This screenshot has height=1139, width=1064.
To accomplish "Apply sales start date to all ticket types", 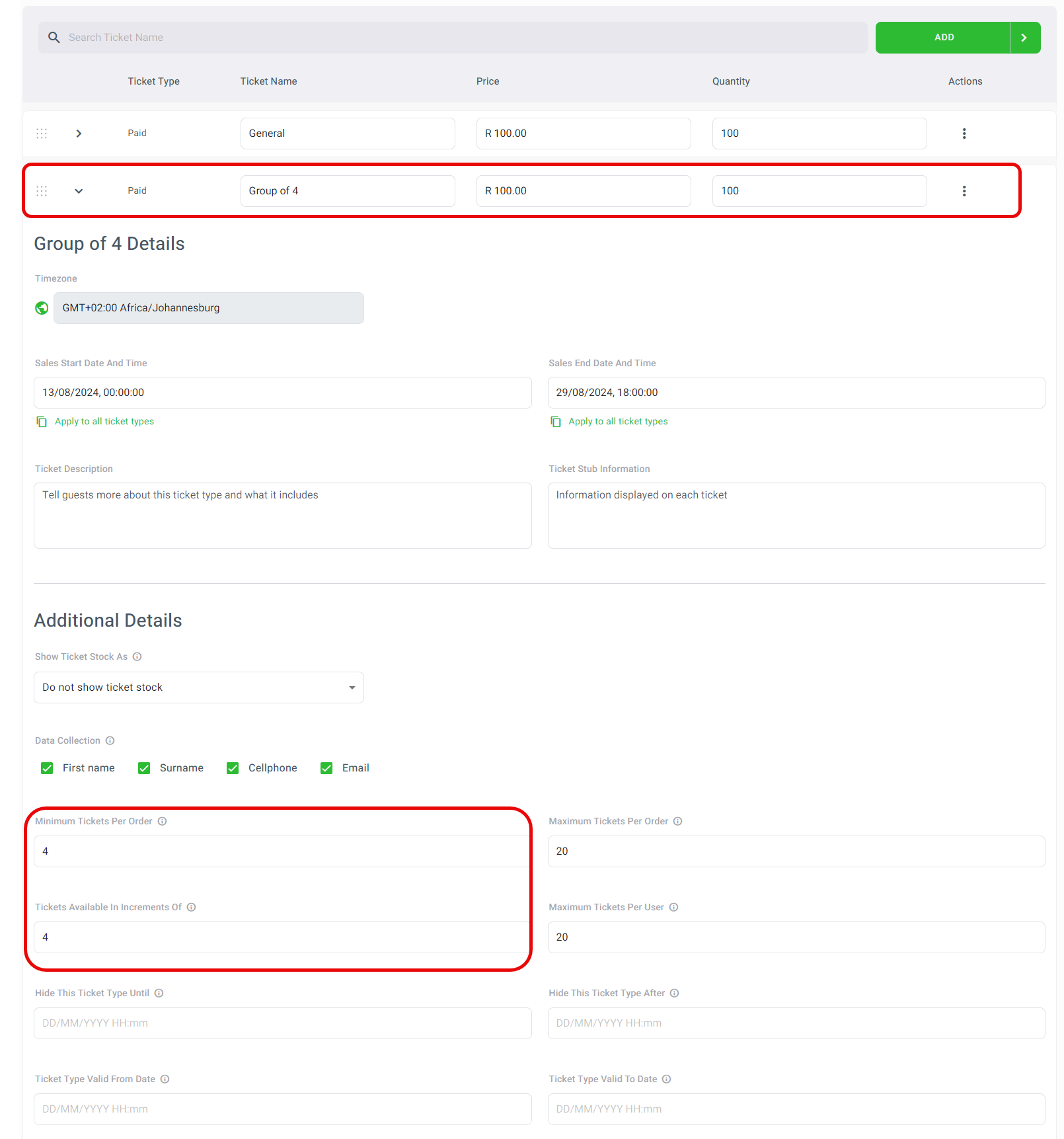I will point(104,422).
